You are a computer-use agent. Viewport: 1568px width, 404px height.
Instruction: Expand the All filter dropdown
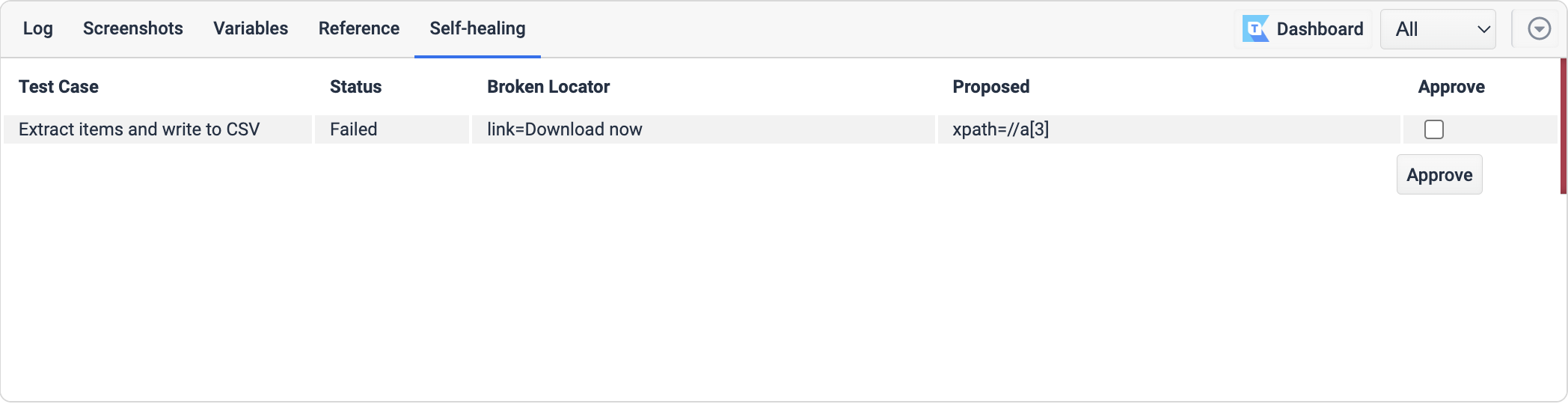pyautogui.click(x=1438, y=29)
